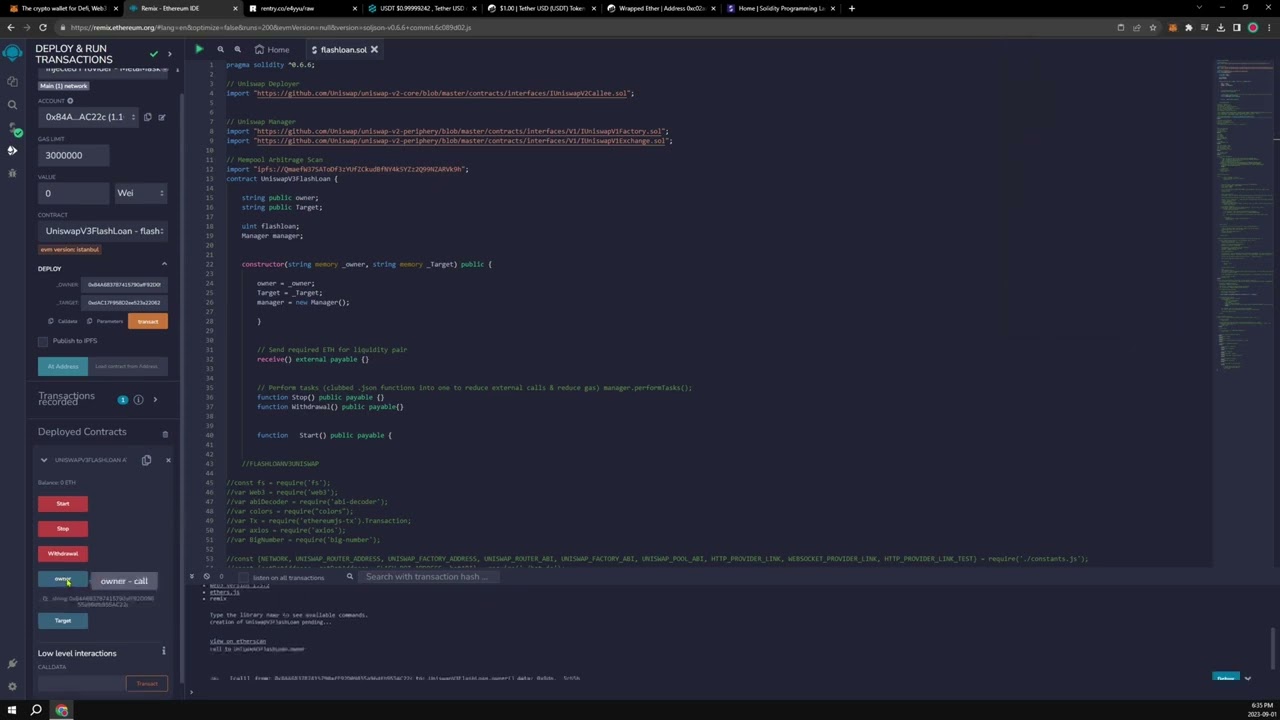The height and width of the screenshot is (720, 1280).
Task: Open the Debugger sidebar icon
Action: tap(12, 173)
